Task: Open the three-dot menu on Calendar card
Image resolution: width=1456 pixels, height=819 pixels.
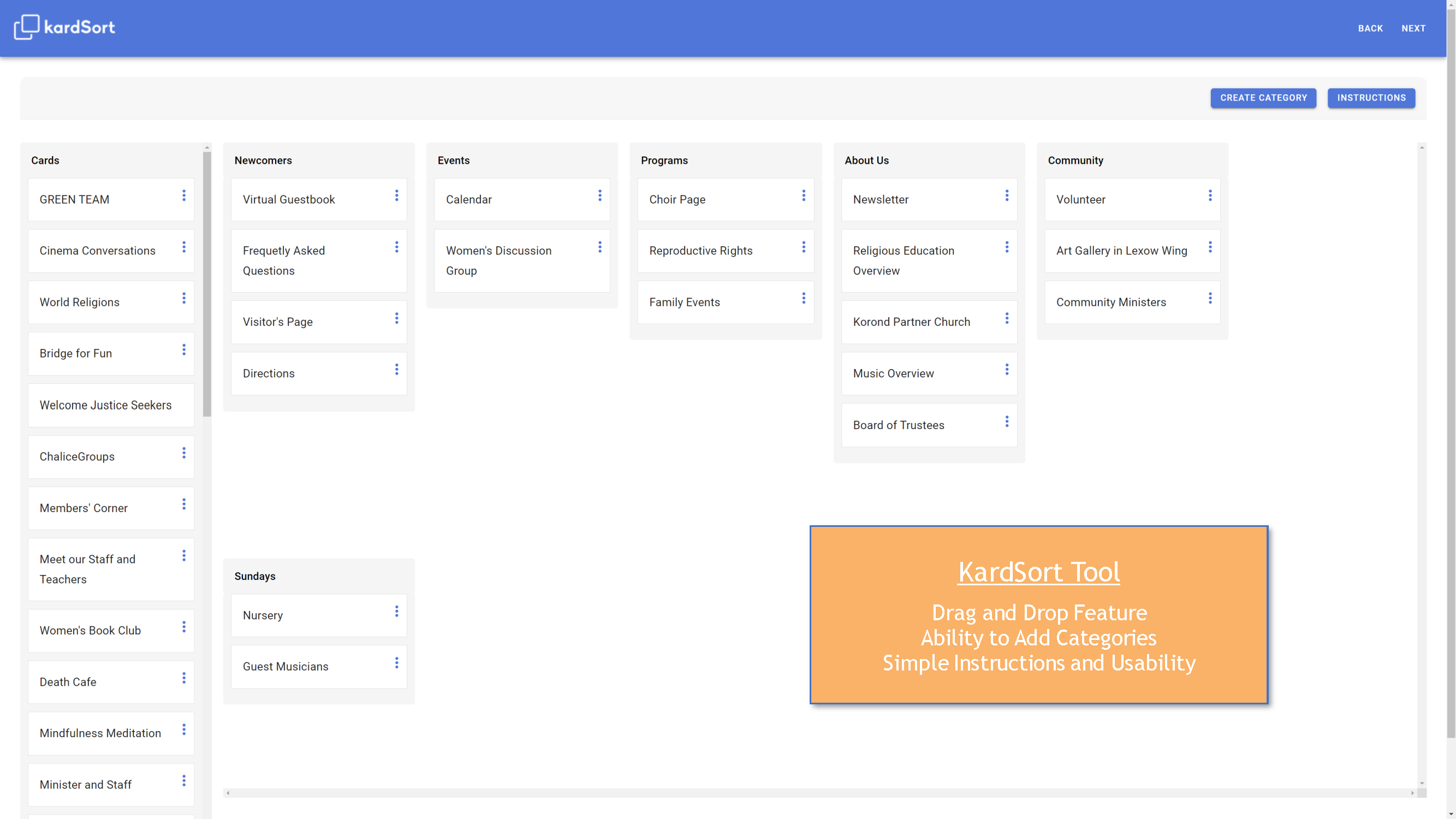Action: tap(599, 195)
